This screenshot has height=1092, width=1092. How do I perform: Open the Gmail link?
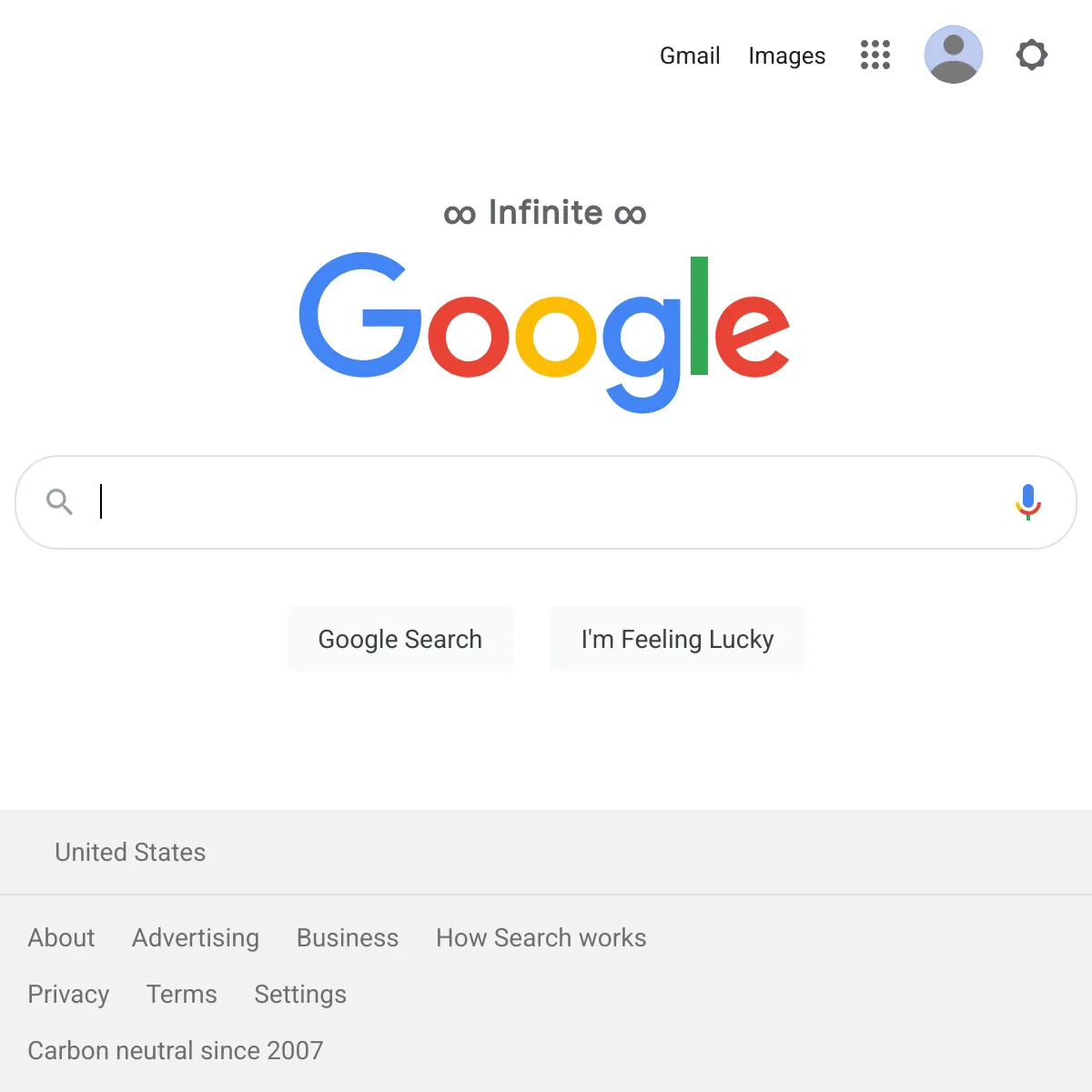(690, 56)
